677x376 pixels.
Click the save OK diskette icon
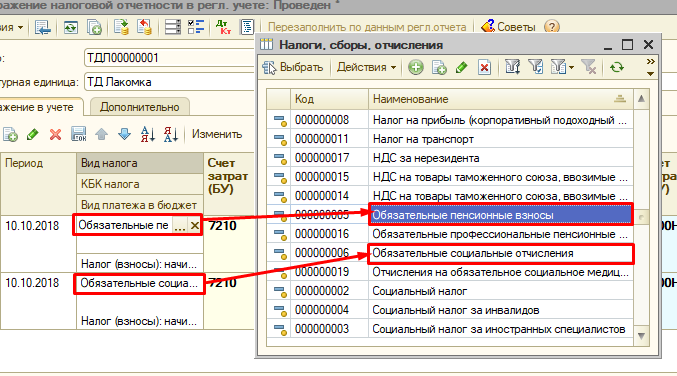[79, 134]
